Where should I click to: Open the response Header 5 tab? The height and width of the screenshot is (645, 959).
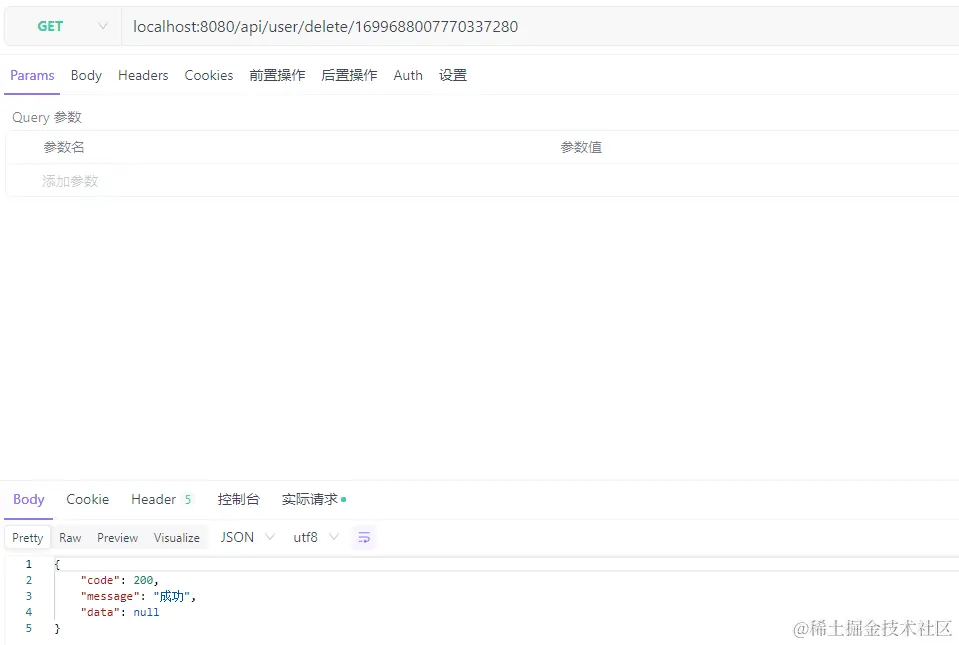click(x=161, y=499)
